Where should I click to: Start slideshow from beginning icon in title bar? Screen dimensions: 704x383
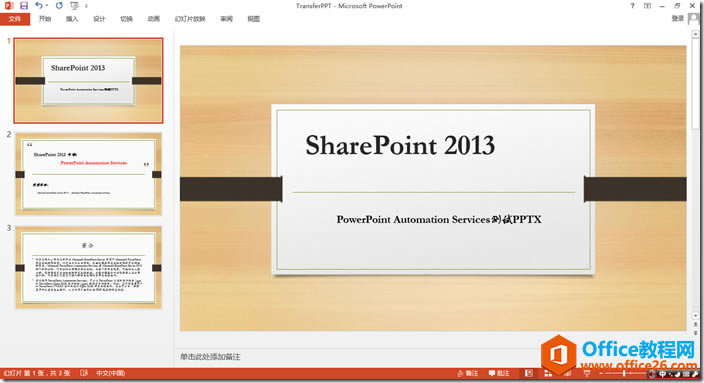74,6
